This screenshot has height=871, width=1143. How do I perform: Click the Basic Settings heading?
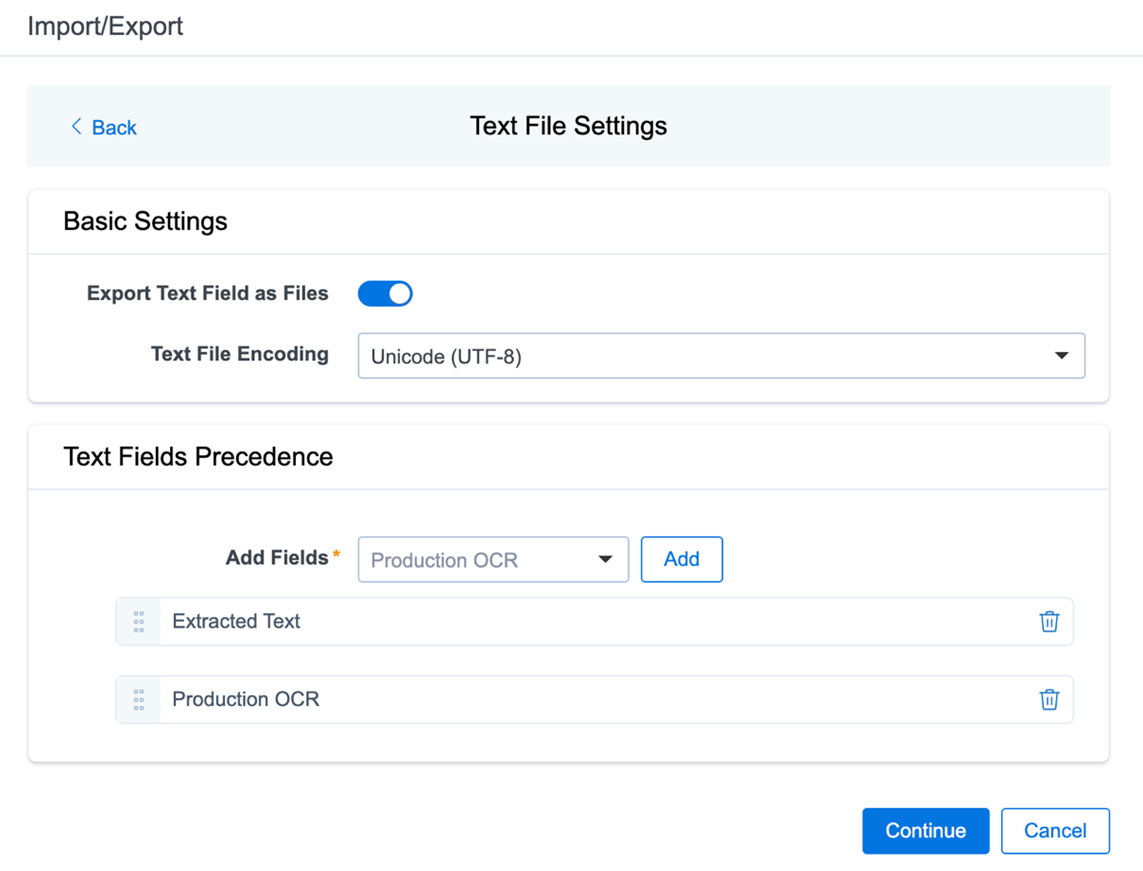point(145,221)
